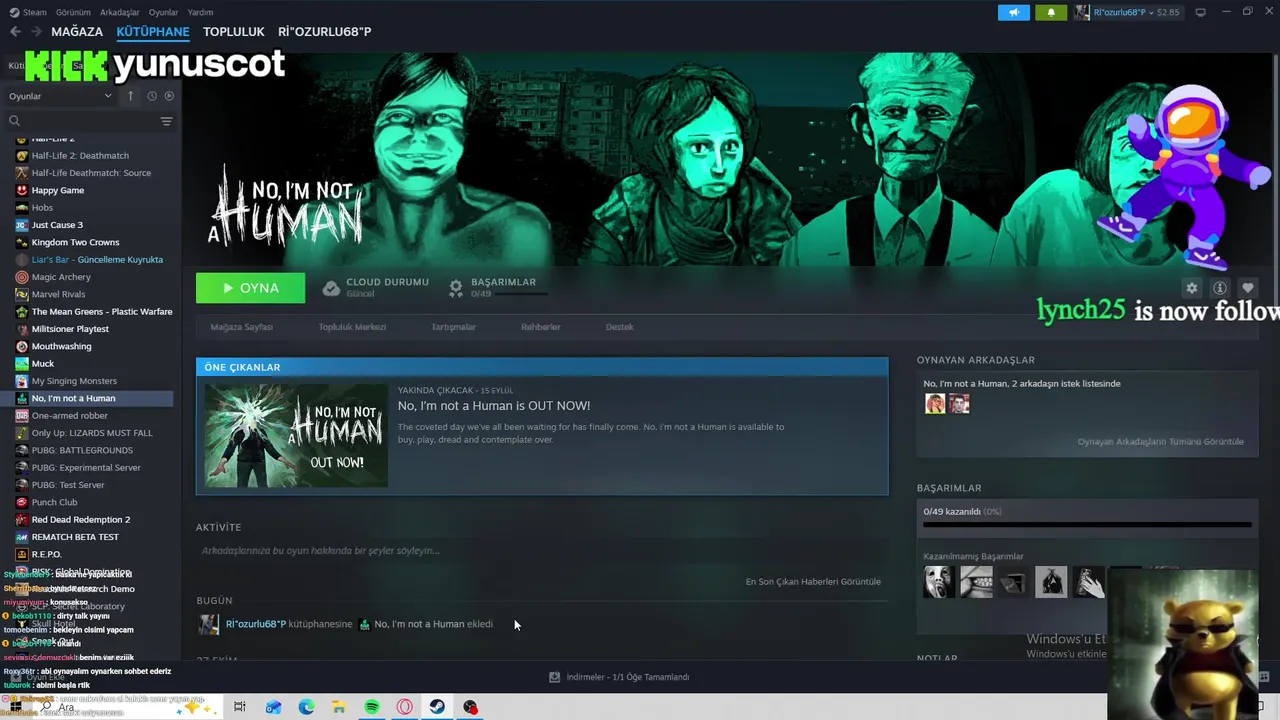Click the library search magnifier icon
Screen dimensions: 1280x720
click(x=14, y=121)
